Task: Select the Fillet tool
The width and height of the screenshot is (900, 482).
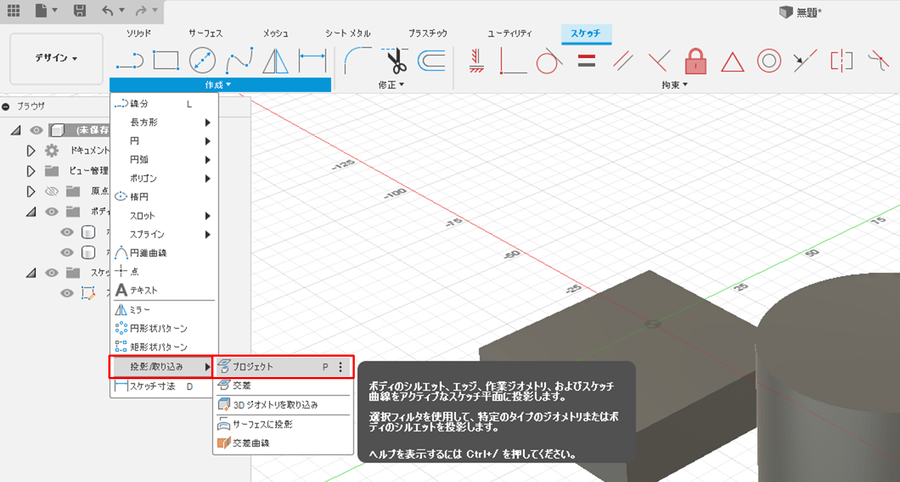Action: pos(358,61)
